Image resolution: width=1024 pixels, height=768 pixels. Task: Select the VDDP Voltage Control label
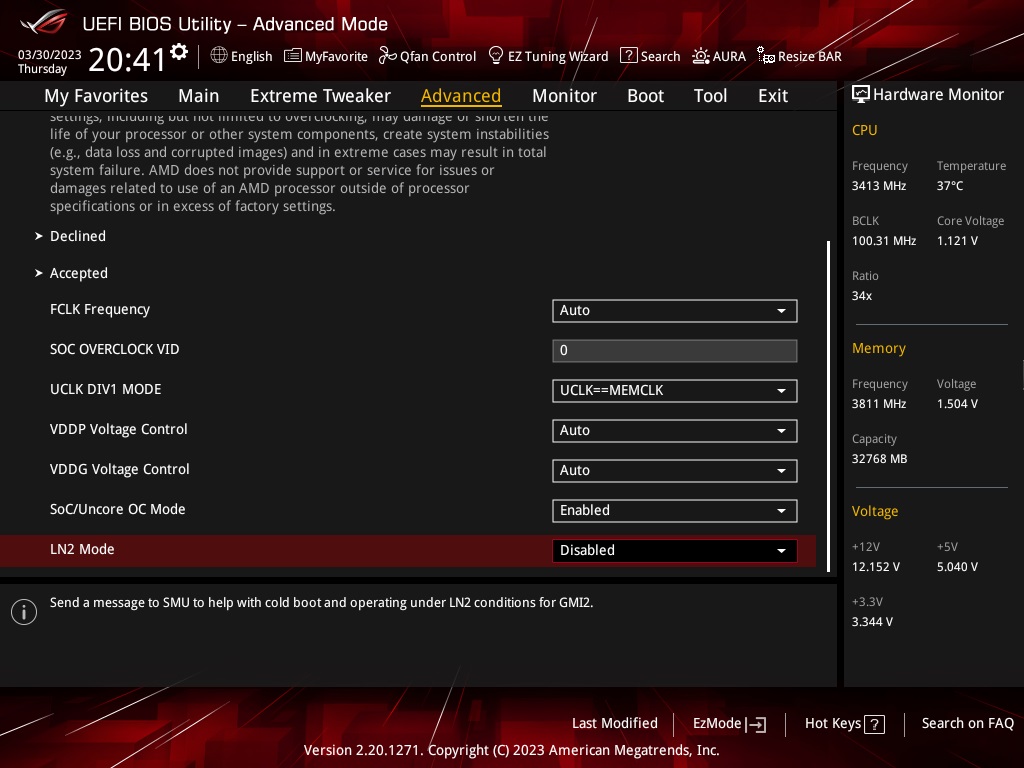coord(118,429)
